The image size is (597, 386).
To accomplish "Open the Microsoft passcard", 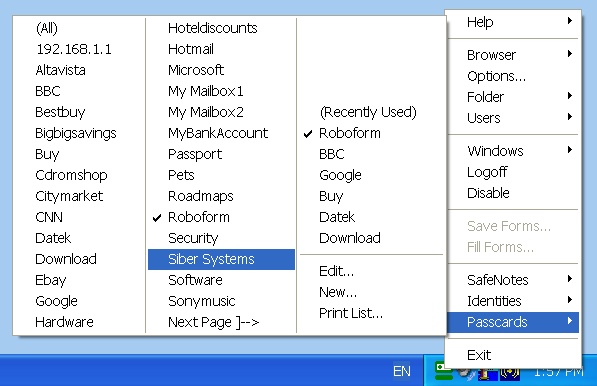I will pos(221,70).
